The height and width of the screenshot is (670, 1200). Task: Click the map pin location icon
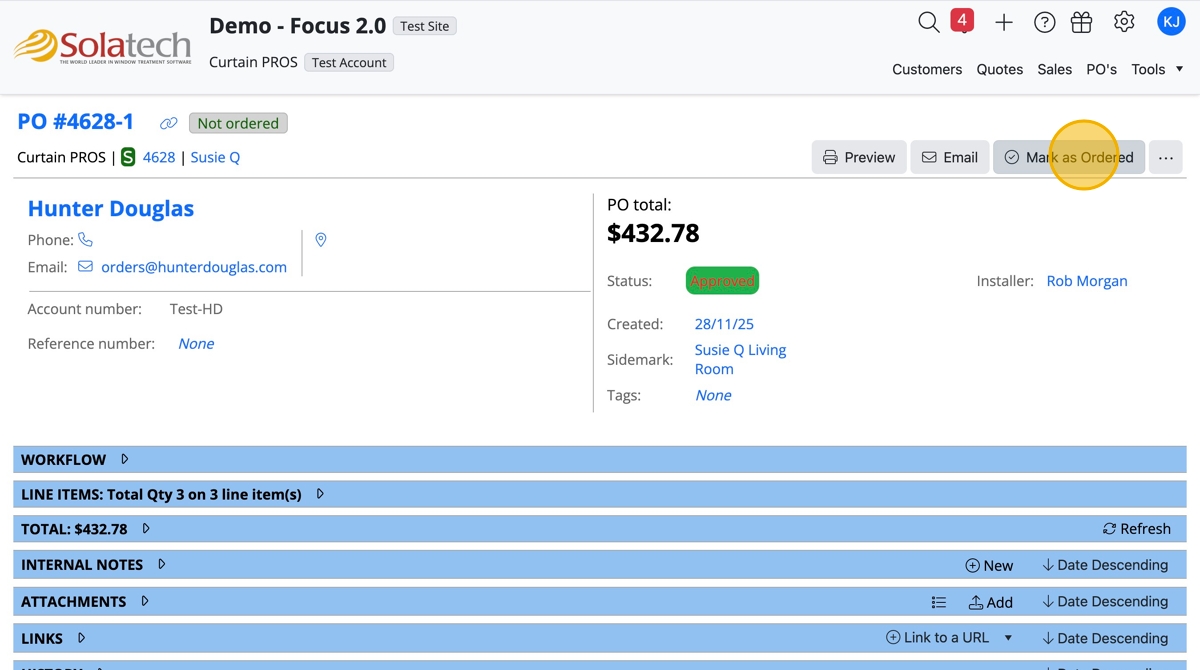321,240
